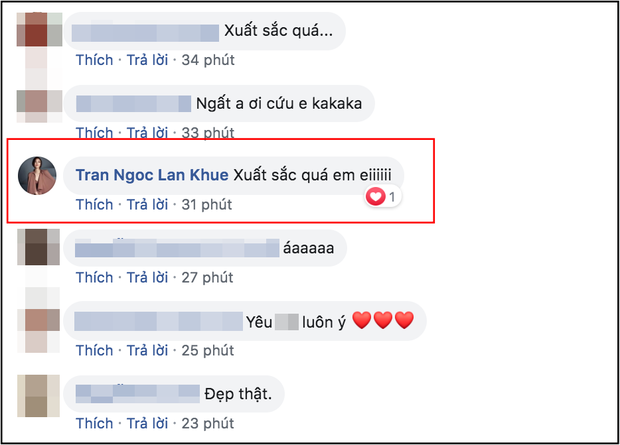Click the Tran Ngoc Lan Khue name link
This screenshot has height=445, width=620.
pos(152,175)
